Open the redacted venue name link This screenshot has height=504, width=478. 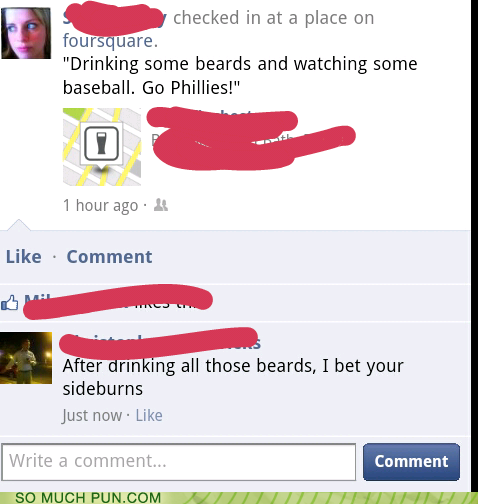(x=222, y=118)
